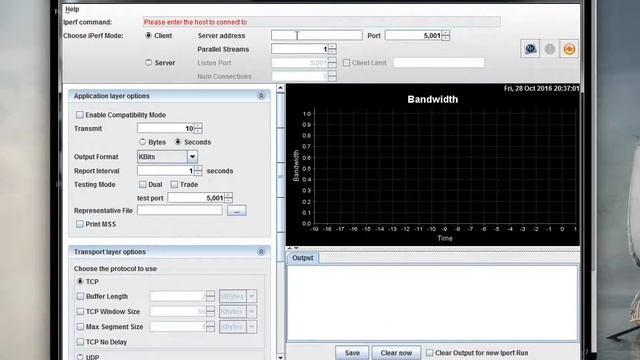
Task: Increase the Report Interval with up arrow
Action: (198, 168)
